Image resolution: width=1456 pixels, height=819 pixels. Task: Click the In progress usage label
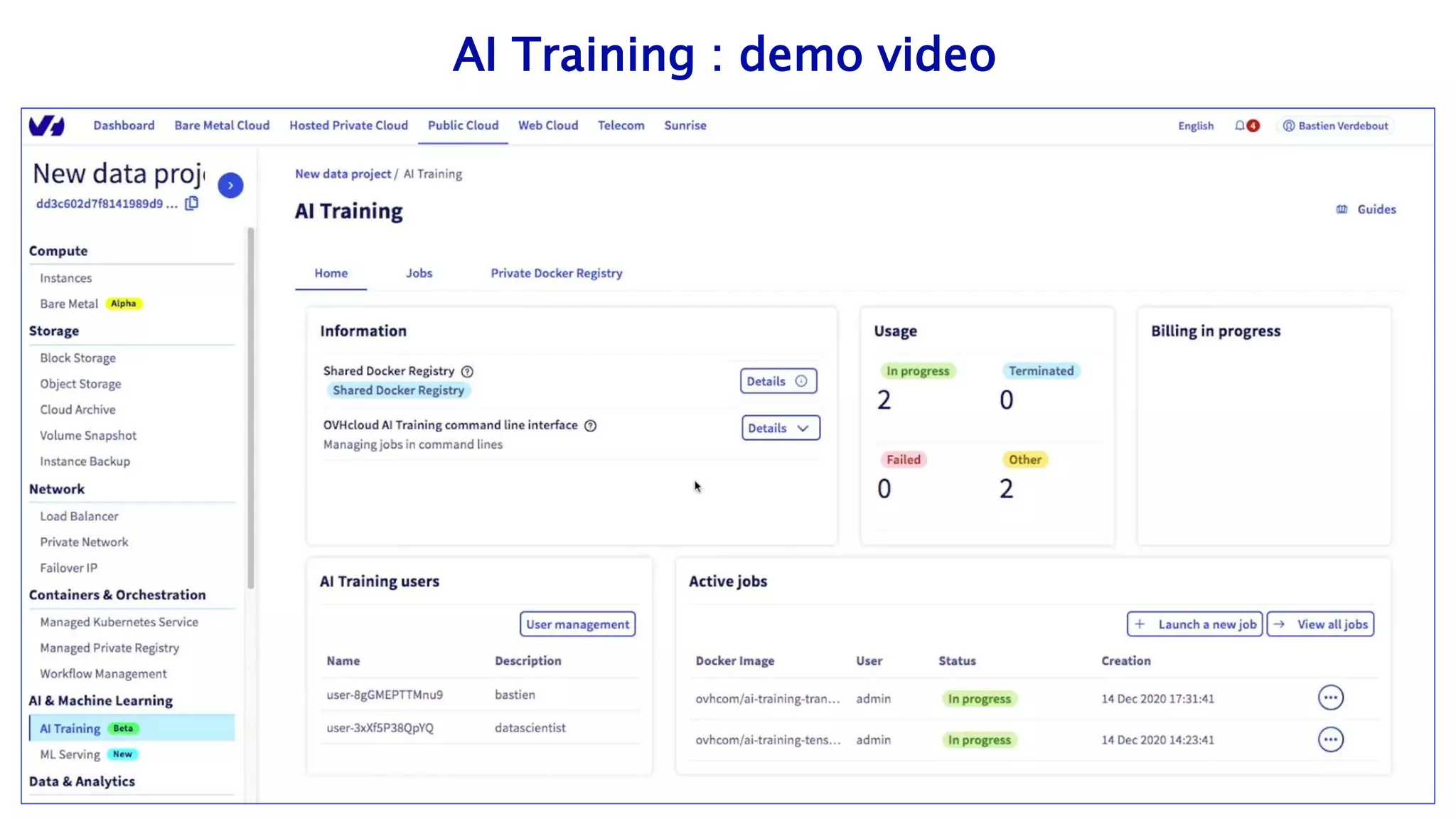917,371
